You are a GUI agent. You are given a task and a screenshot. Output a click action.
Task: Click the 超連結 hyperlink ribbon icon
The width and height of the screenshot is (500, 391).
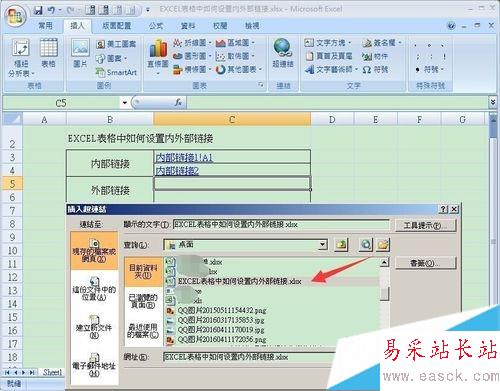283,53
